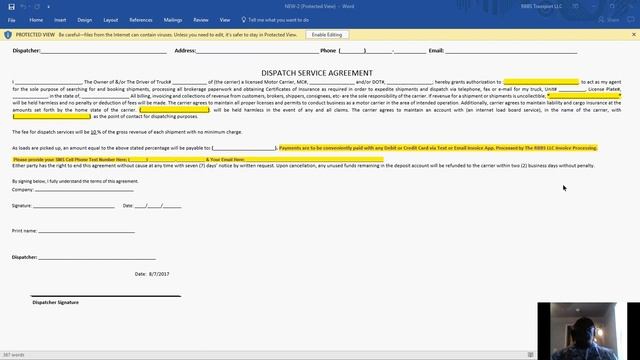Click the Share button
The width and height of the screenshot is (640, 360).
[x=609, y=20]
